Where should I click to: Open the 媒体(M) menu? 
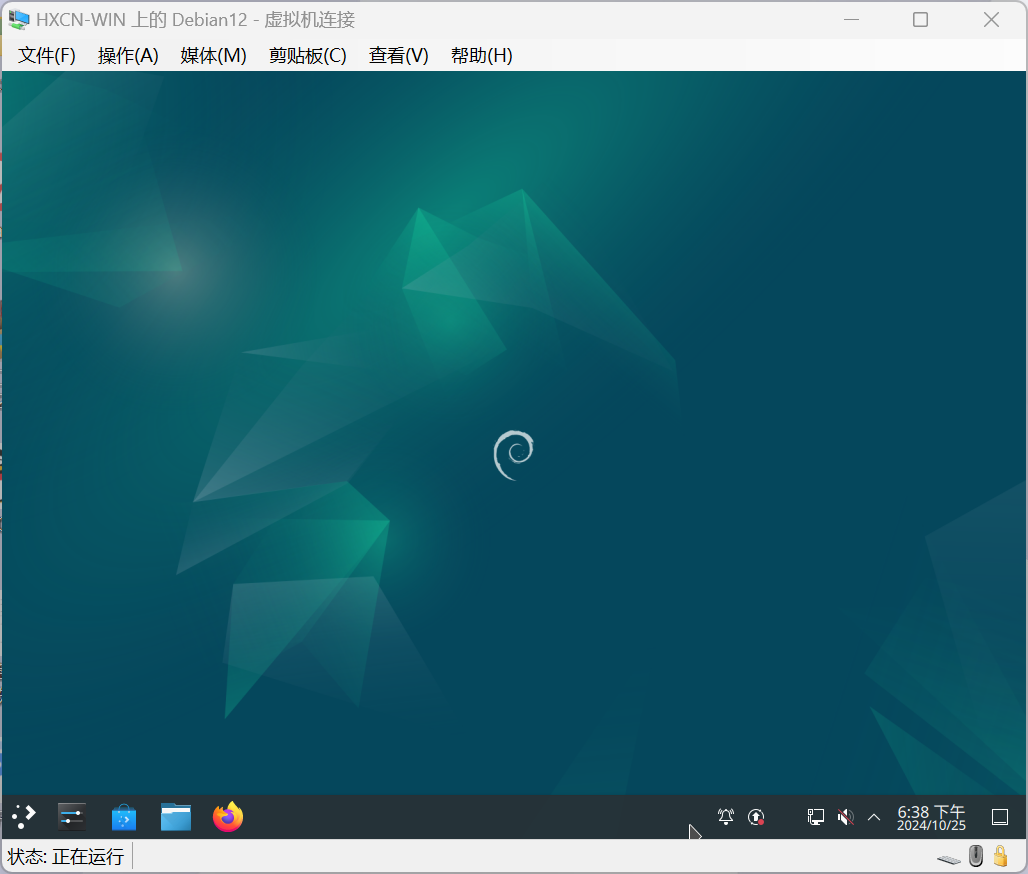[213, 56]
